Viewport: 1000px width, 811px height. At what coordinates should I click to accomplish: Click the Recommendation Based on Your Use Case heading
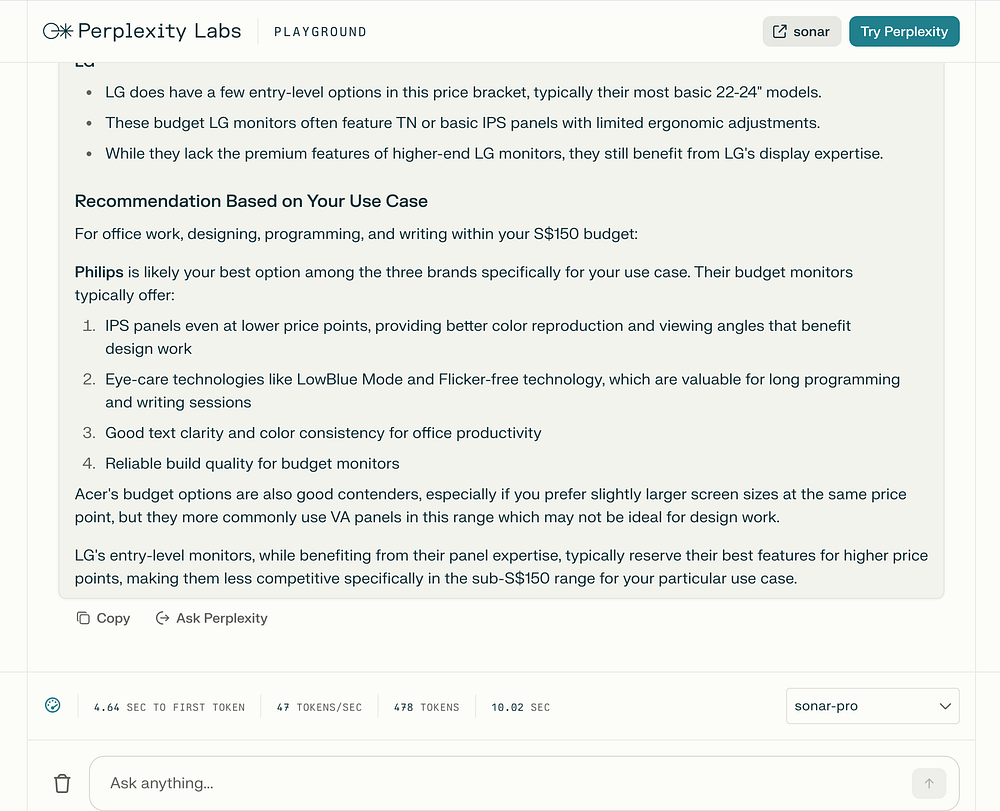click(251, 201)
